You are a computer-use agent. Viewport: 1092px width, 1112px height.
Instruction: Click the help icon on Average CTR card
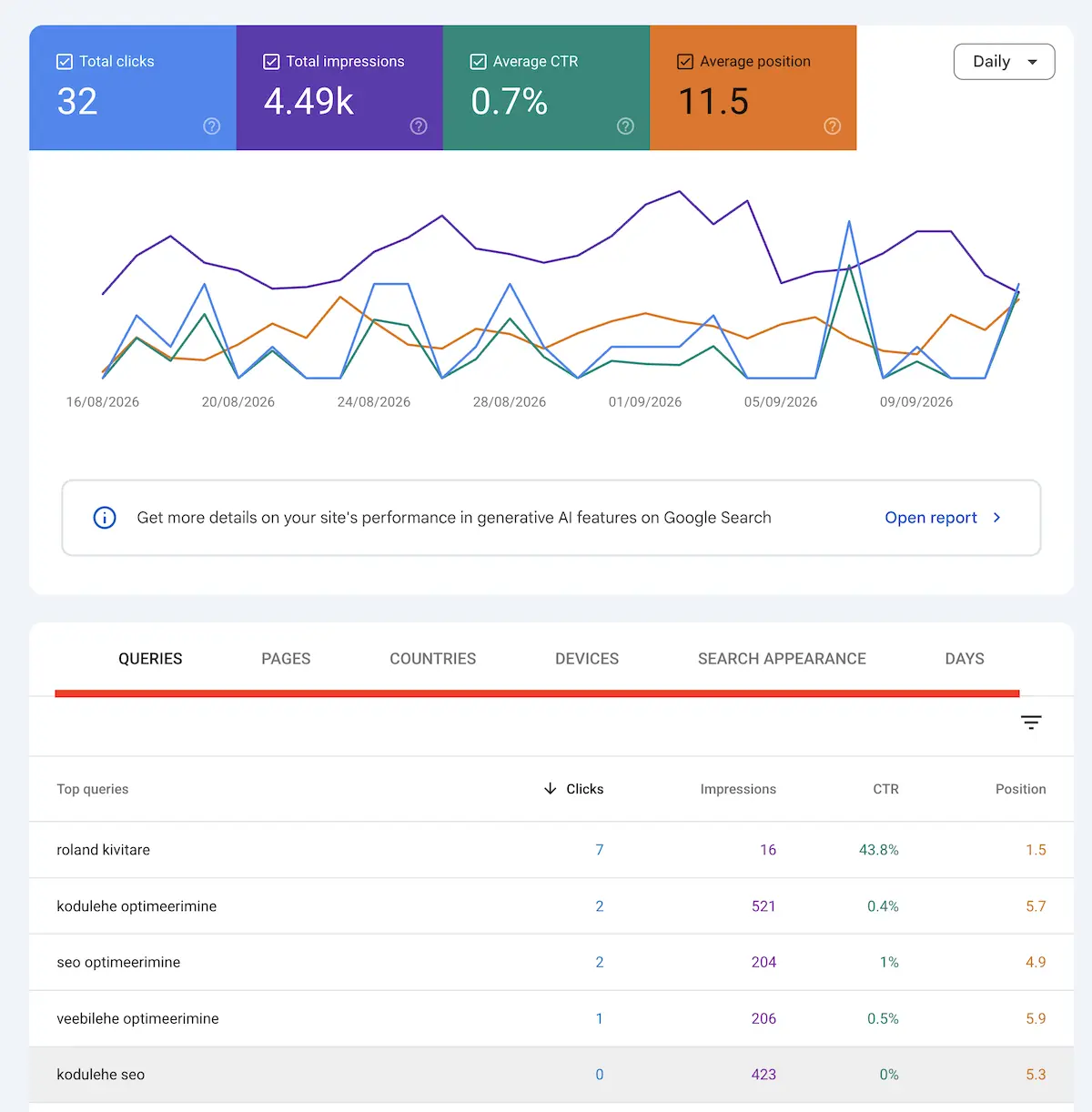coord(625,126)
